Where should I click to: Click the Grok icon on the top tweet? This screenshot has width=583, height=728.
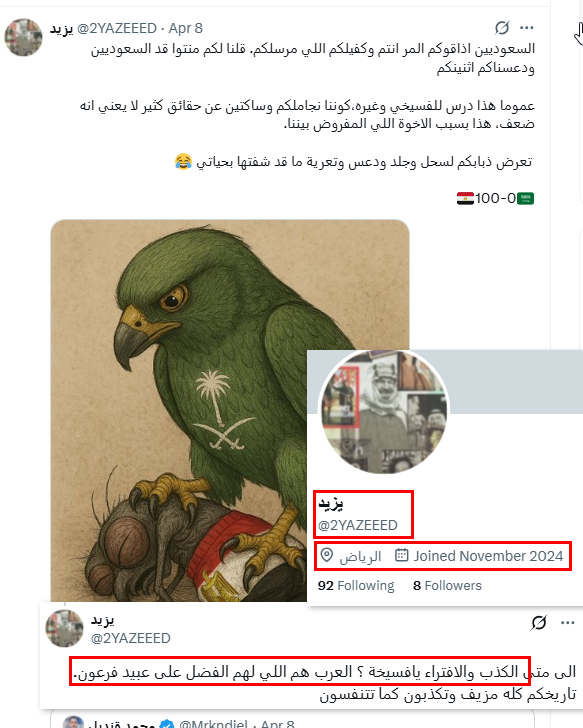pos(502,28)
